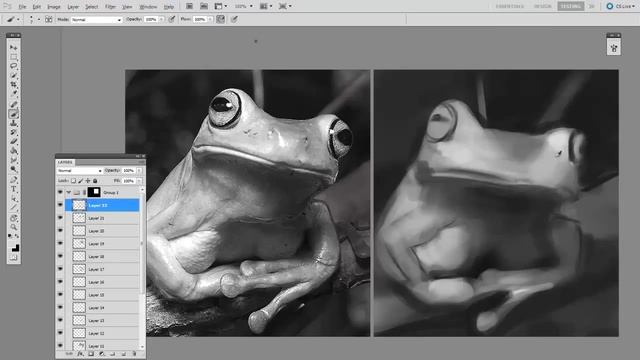Open the collapsed panel icon at the right
This screenshot has height=360, width=640.
[613, 49]
